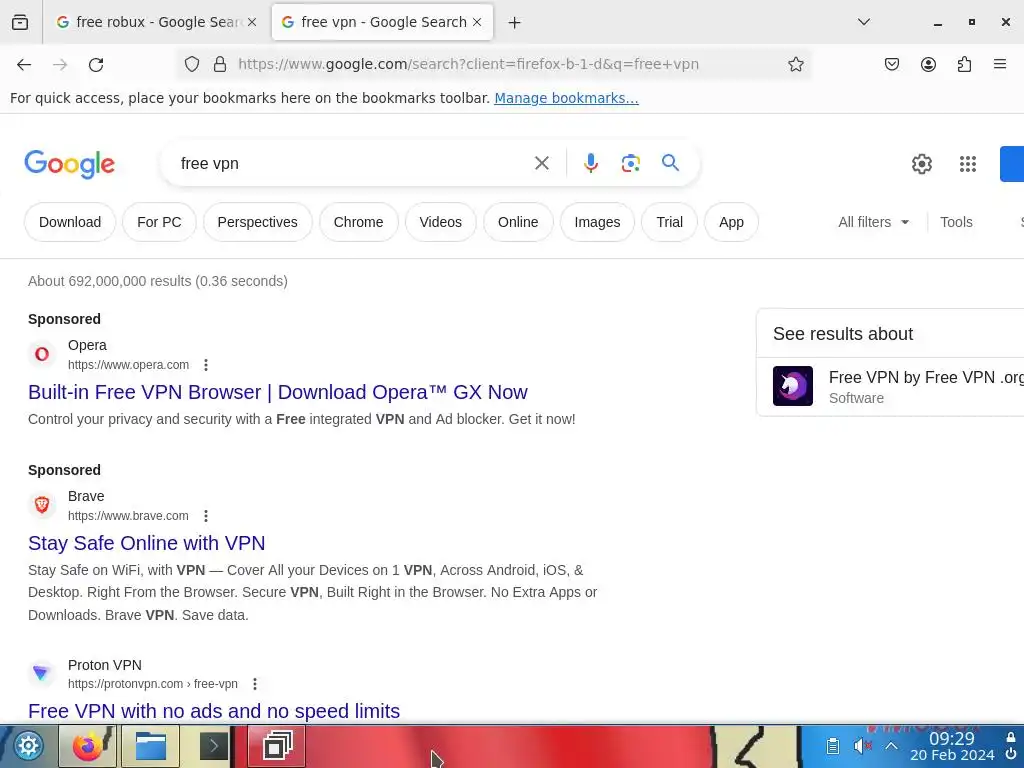Close the free robux tab
Image resolution: width=1024 pixels, height=768 pixels.
coord(252,22)
